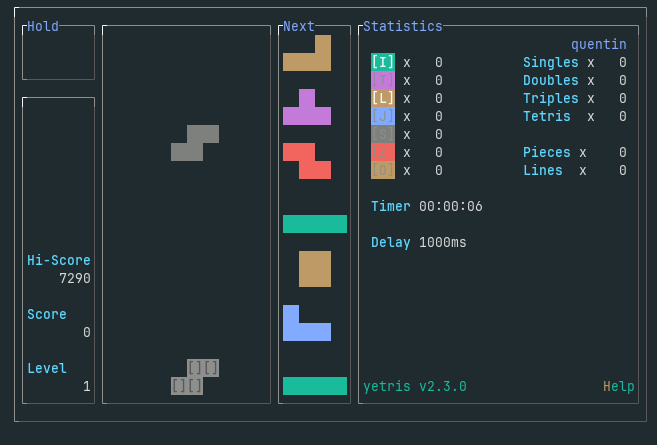This screenshot has height=445, width=657.
Task: Click the Score label
Action: coord(47,315)
